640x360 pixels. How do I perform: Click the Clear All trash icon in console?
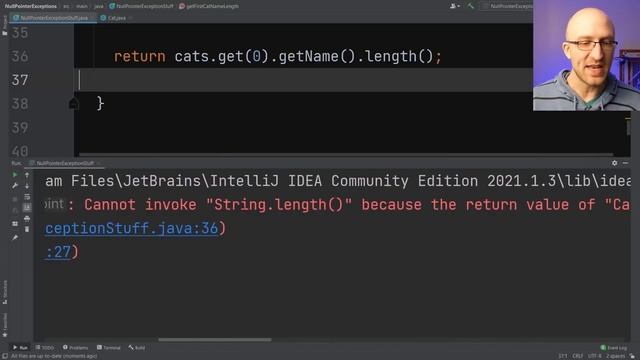pyautogui.click(x=27, y=229)
